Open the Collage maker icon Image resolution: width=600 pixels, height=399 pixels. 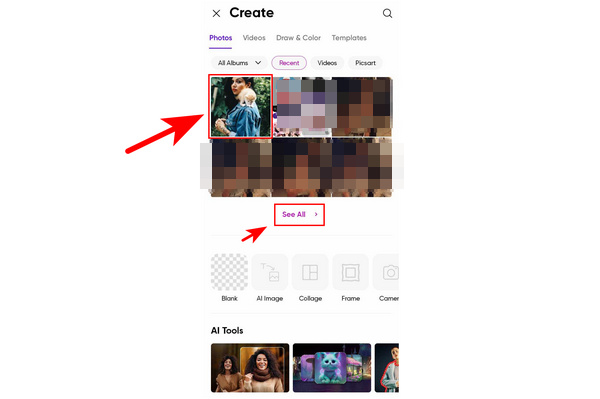(x=310, y=272)
